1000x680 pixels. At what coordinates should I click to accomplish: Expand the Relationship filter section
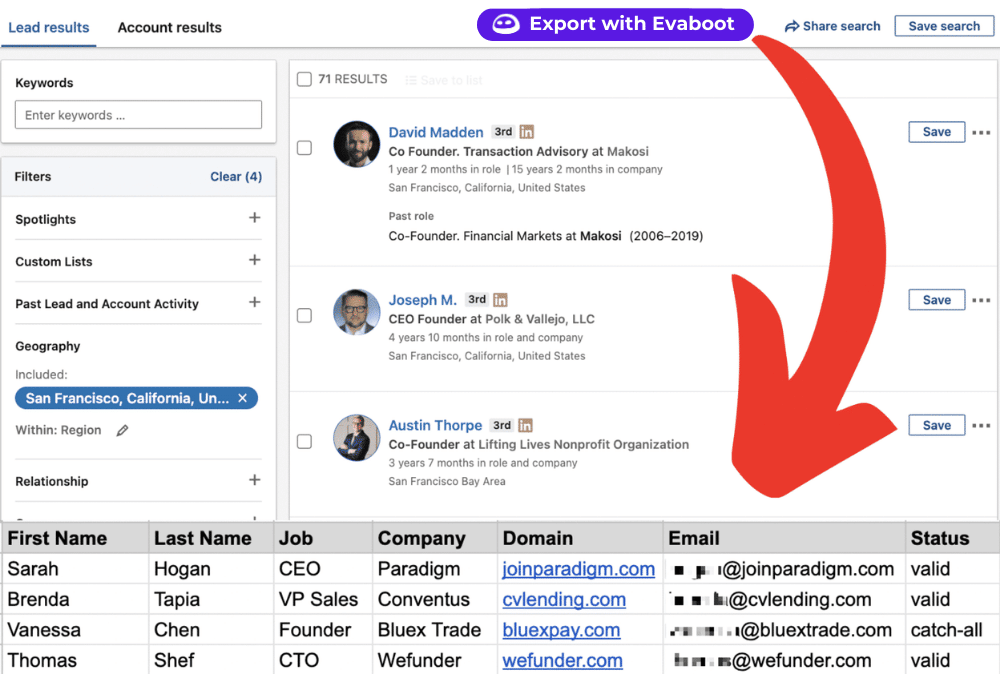tap(255, 481)
